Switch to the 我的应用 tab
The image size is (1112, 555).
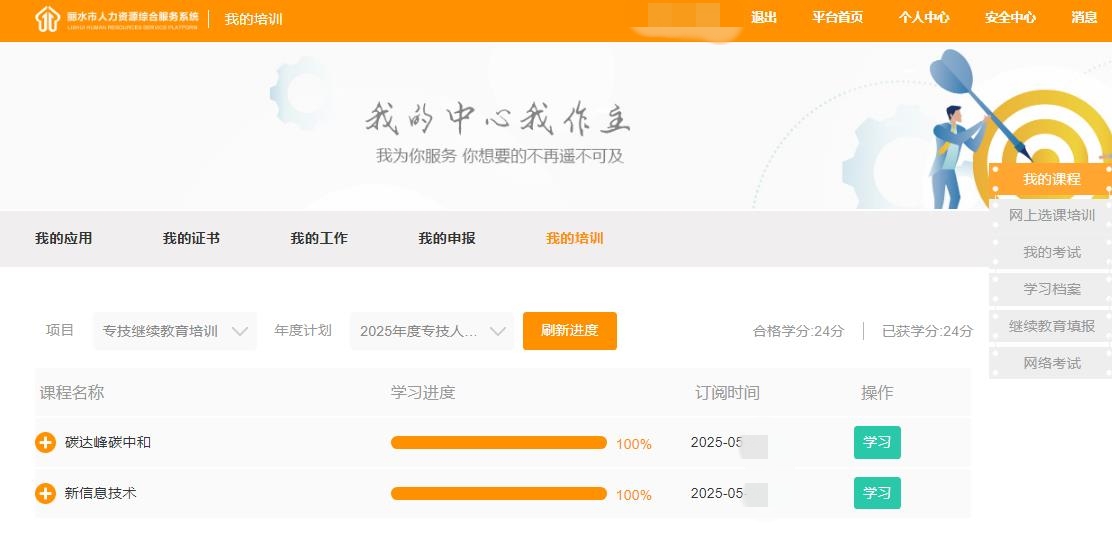63,238
